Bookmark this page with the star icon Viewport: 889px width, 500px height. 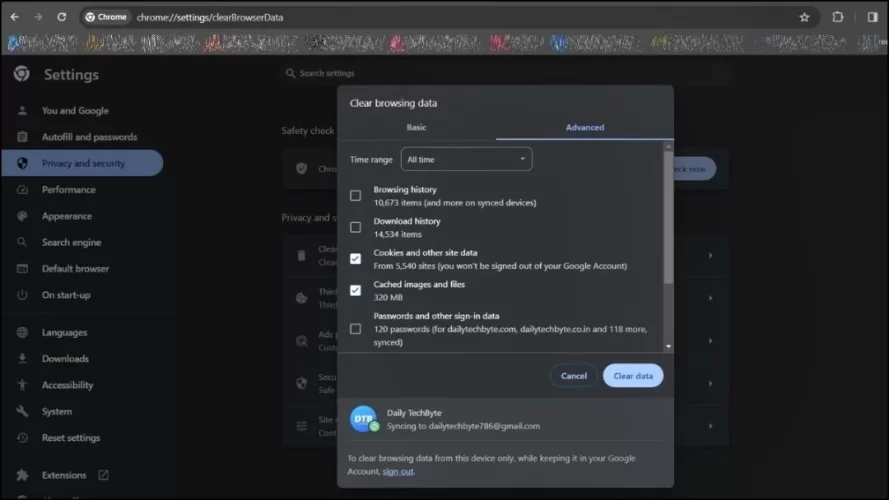[x=804, y=17]
